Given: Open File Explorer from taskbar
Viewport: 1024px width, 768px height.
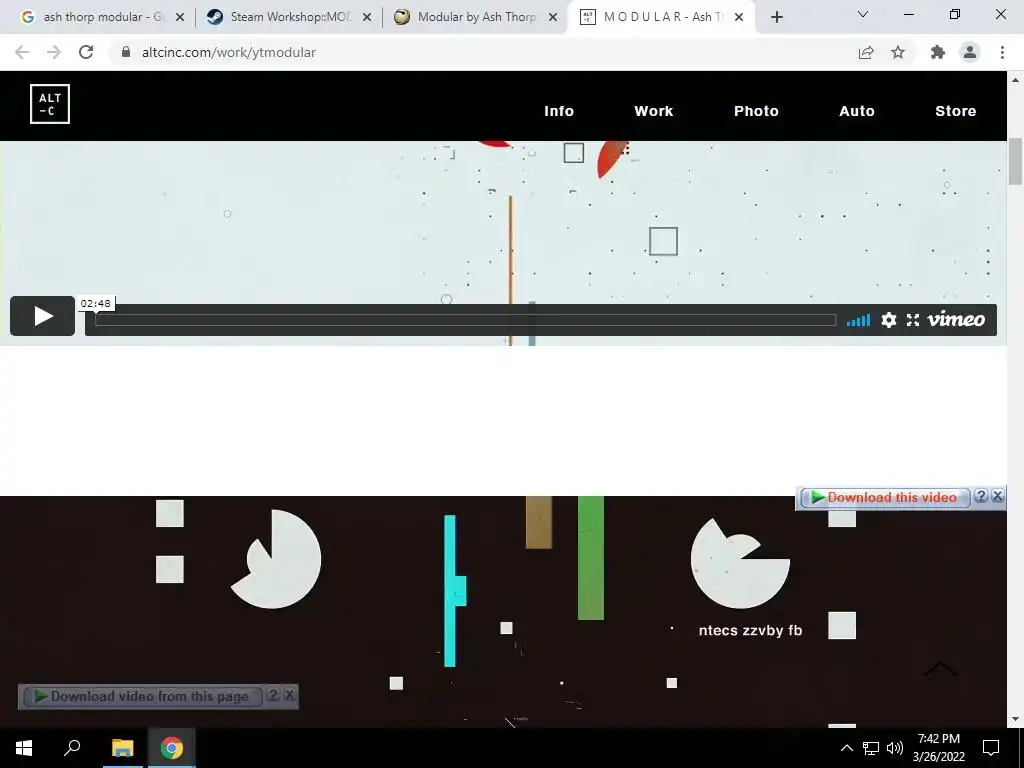Looking at the screenshot, I should 122,748.
